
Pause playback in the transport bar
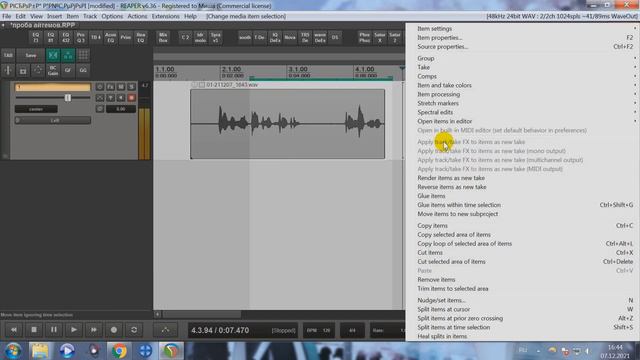click(x=54, y=330)
